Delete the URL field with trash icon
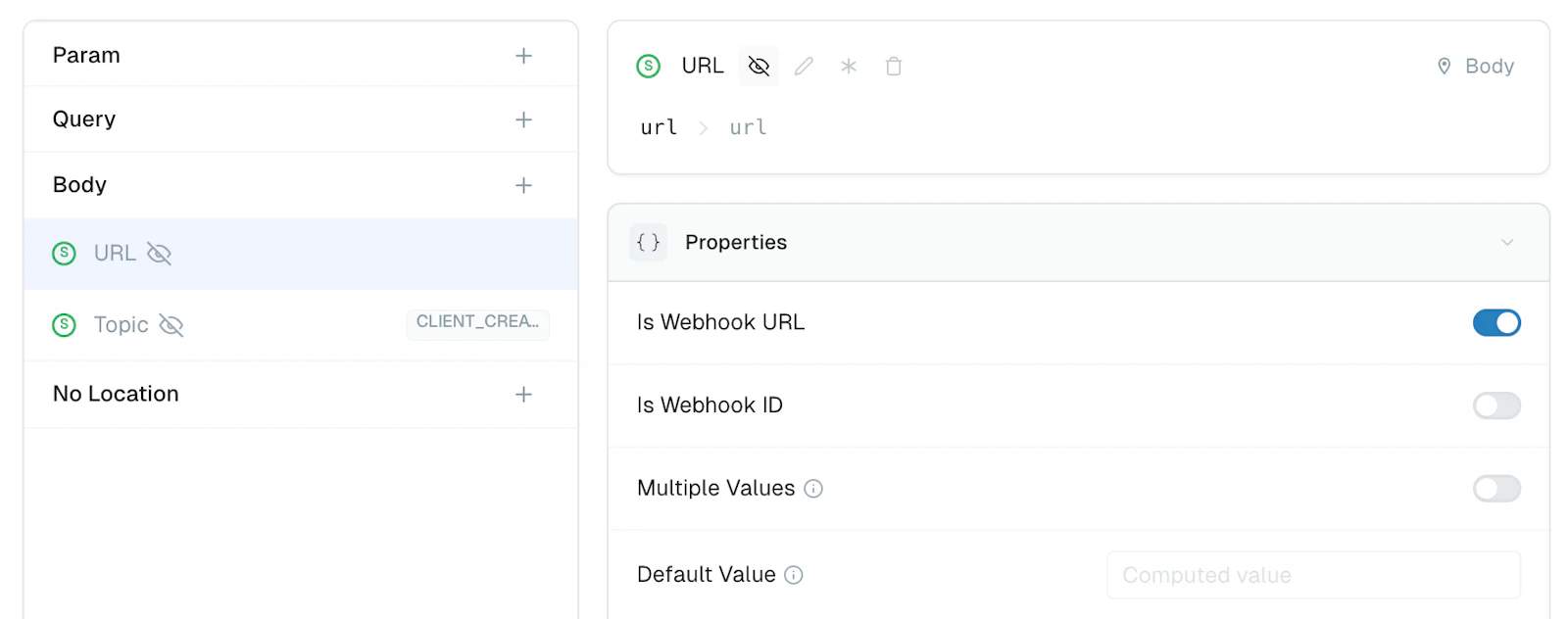The height and width of the screenshot is (619, 1568). coord(894,67)
